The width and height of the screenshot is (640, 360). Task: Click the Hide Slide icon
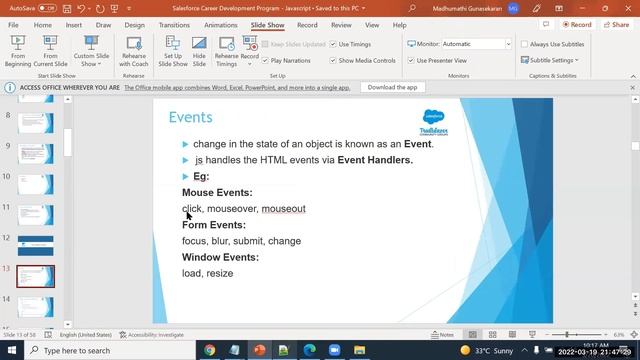[x=199, y=43]
